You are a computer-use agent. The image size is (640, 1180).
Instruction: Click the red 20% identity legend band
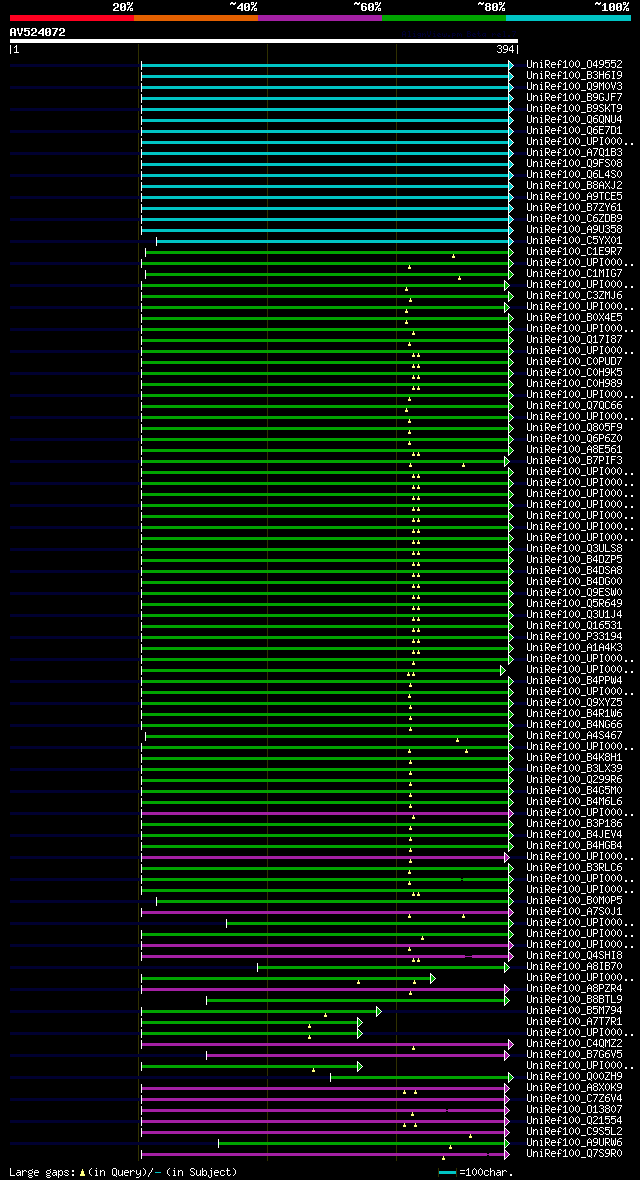click(x=72, y=17)
